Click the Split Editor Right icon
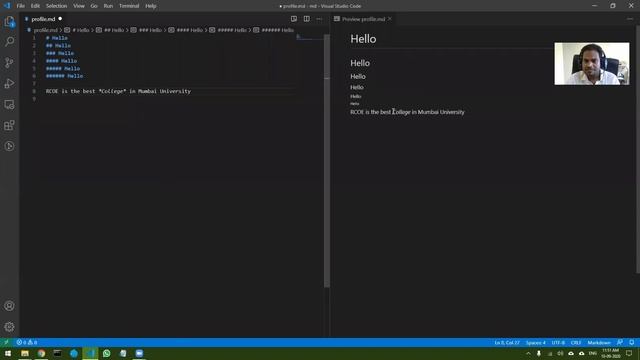Screen dimensions: 640x360 click(307, 19)
